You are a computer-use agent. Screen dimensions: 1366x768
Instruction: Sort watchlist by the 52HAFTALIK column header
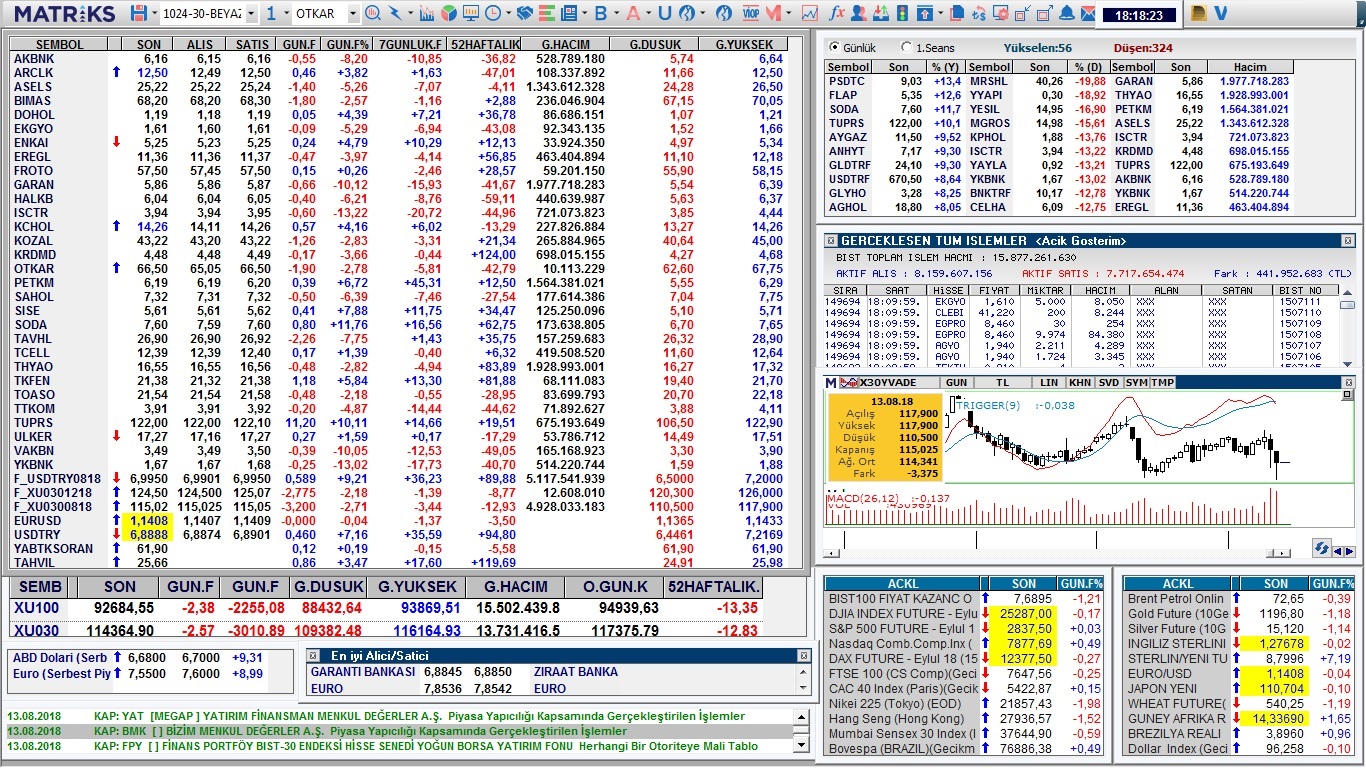coord(485,45)
